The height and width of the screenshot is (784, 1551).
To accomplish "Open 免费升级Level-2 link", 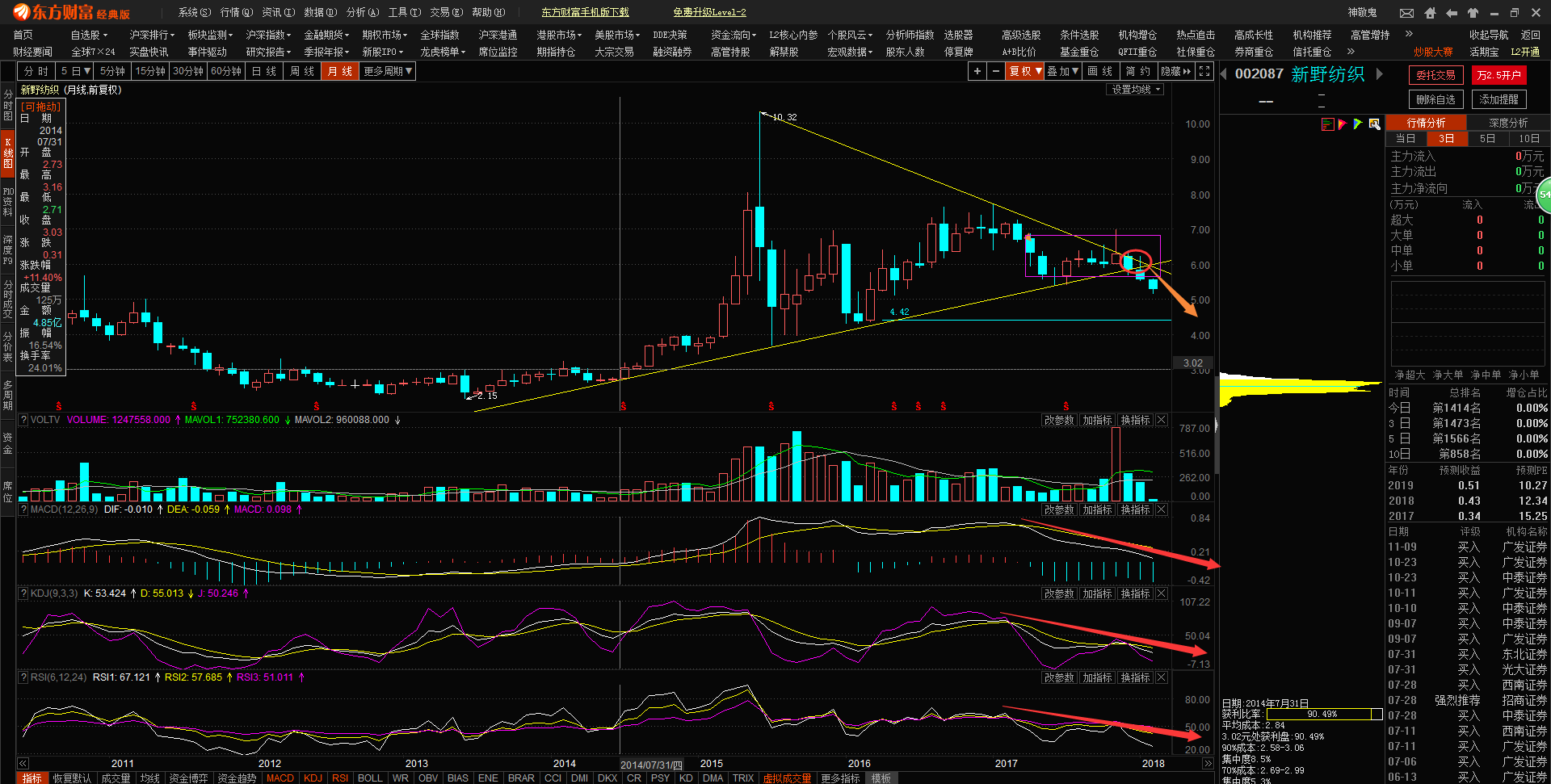I will tap(709, 12).
